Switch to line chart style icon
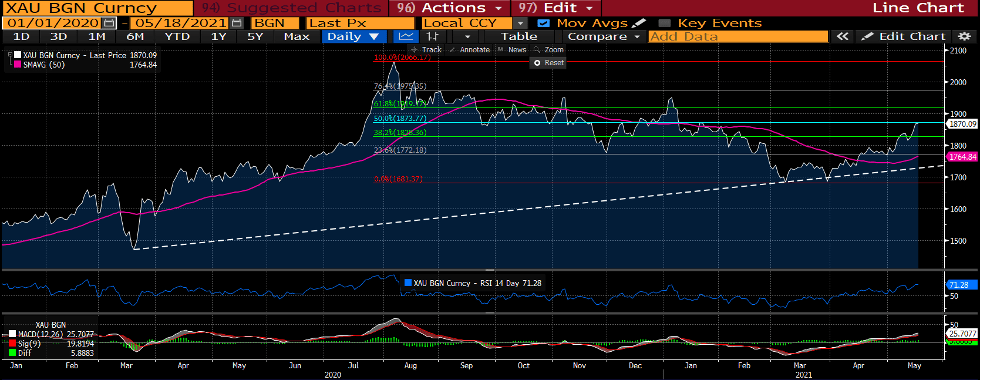Image resolution: width=981 pixels, height=381 pixels. 405,36
